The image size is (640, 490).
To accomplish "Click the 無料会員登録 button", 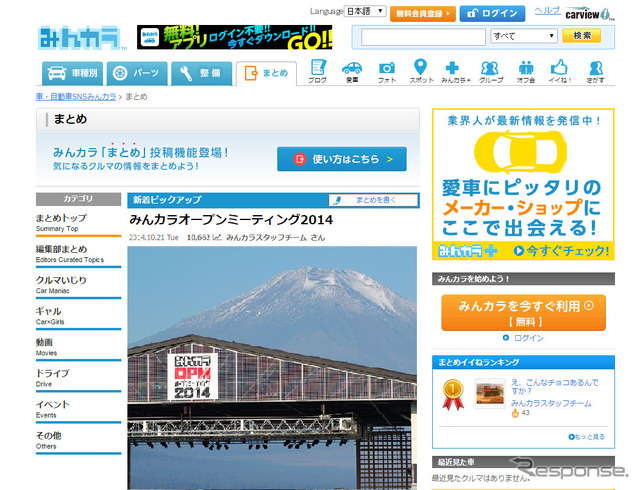I will click(x=422, y=13).
